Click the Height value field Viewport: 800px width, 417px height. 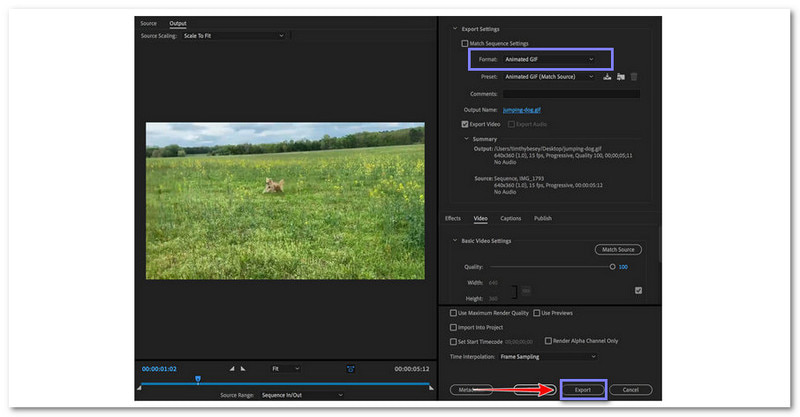click(x=493, y=299)
